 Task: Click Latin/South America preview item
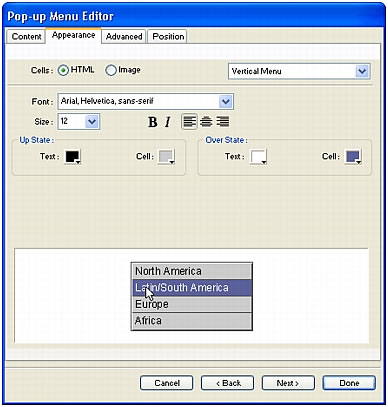(192, 288)
